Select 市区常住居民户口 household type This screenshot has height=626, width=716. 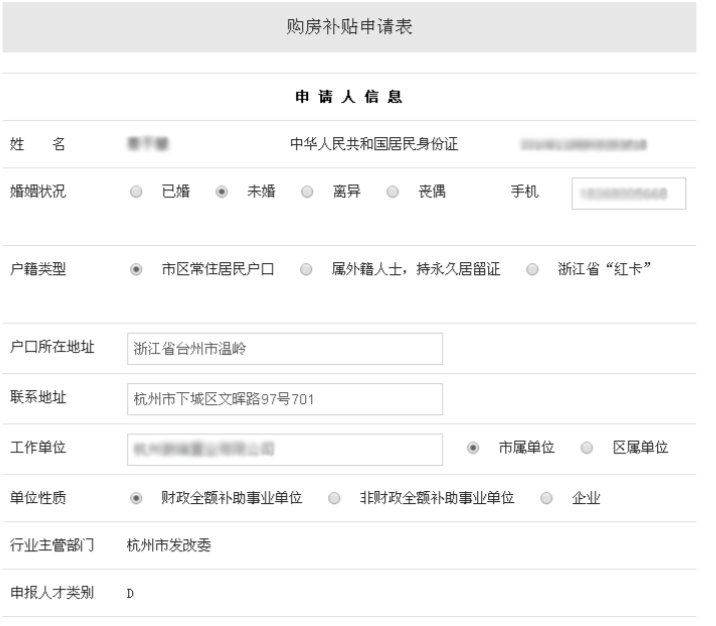tap(136, 269)
